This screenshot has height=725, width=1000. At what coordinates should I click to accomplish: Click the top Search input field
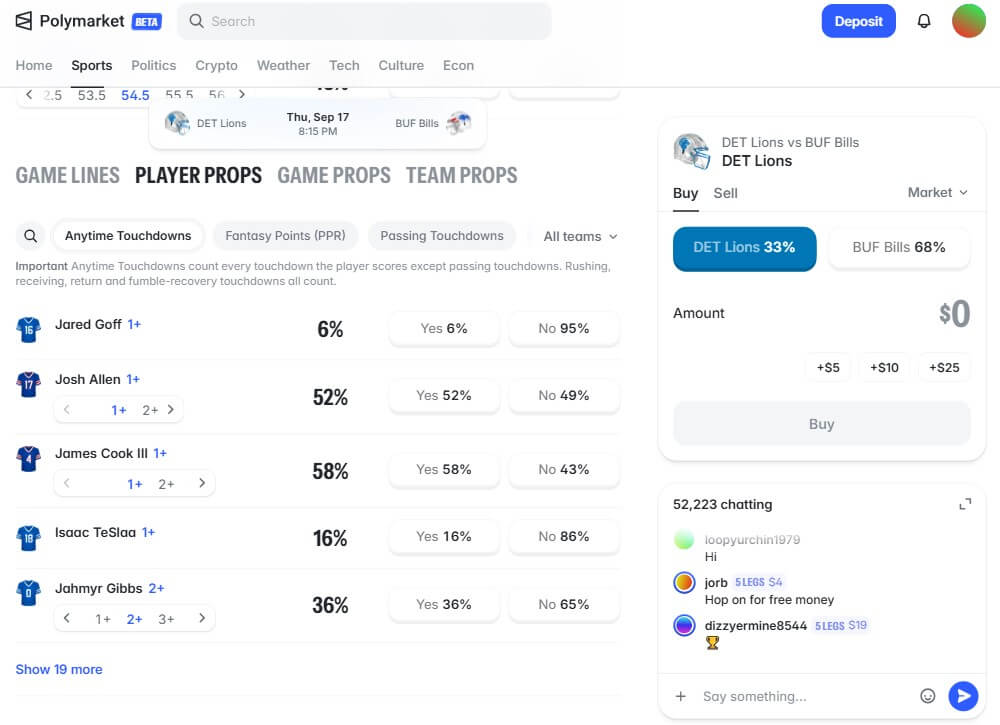(364, 21)
